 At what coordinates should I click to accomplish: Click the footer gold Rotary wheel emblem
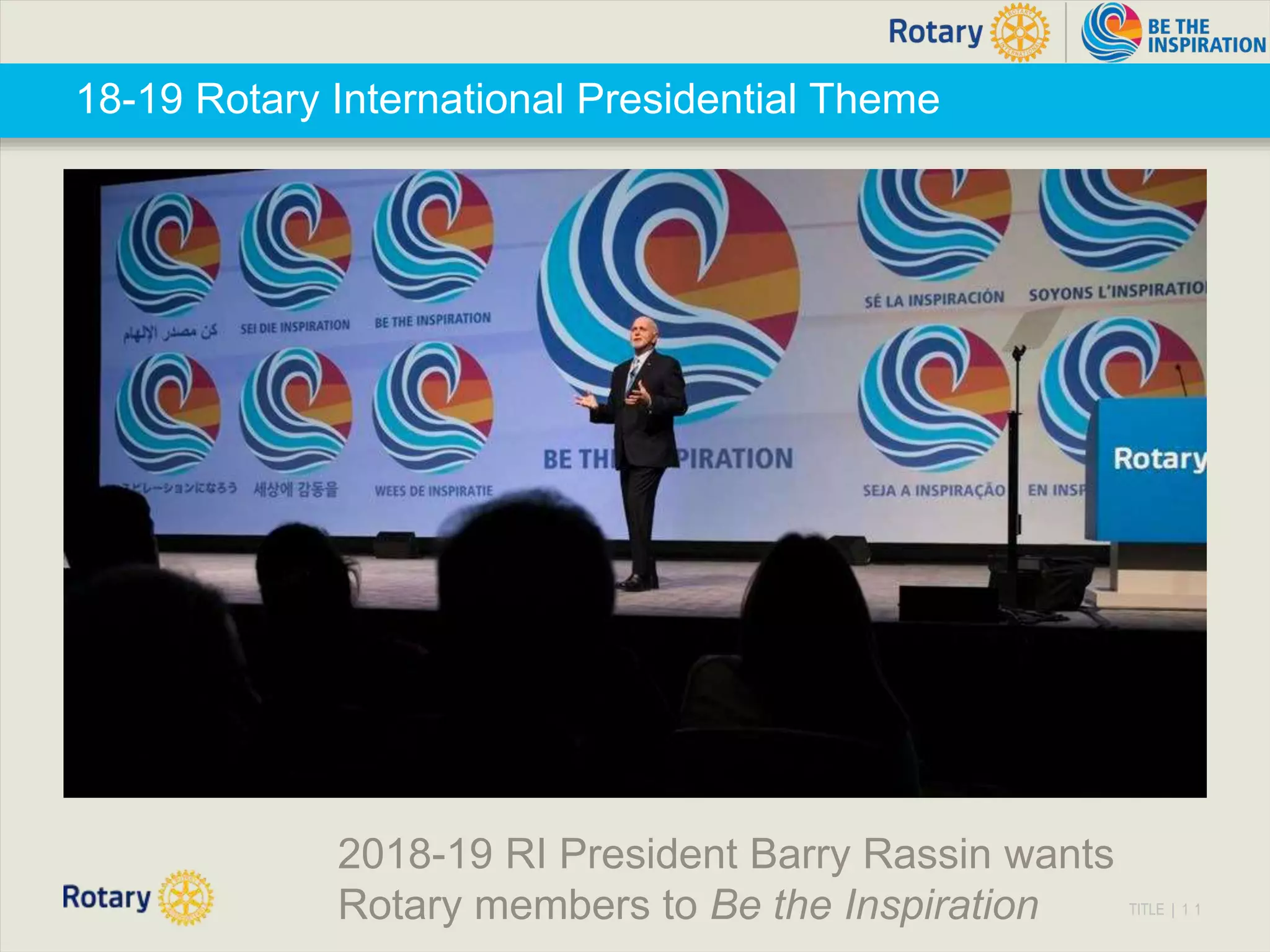click(x=186, y=897)
